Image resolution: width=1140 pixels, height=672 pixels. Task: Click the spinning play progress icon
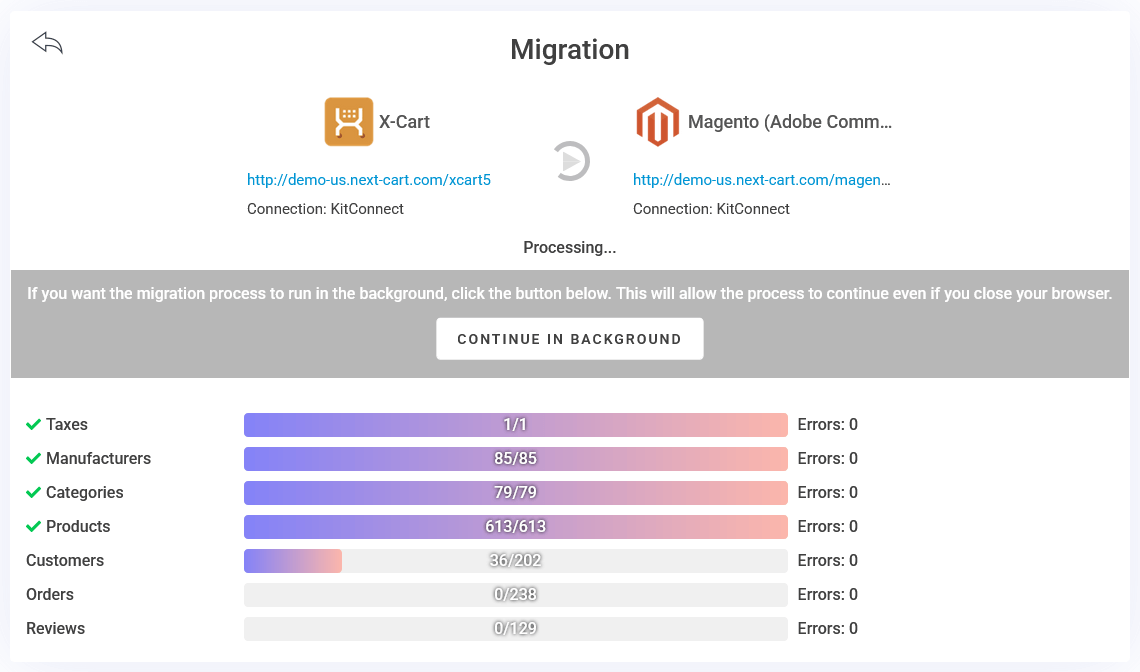(571, 161)
